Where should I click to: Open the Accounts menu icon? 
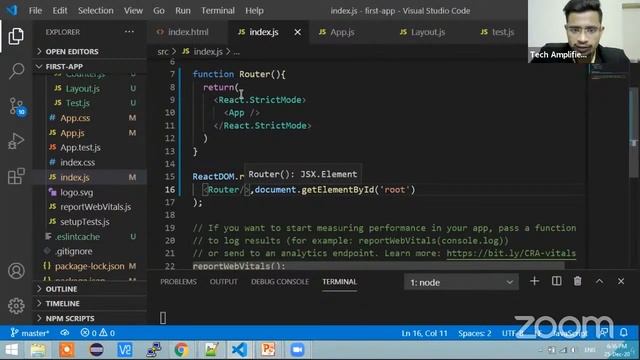[x=16, y=271]
